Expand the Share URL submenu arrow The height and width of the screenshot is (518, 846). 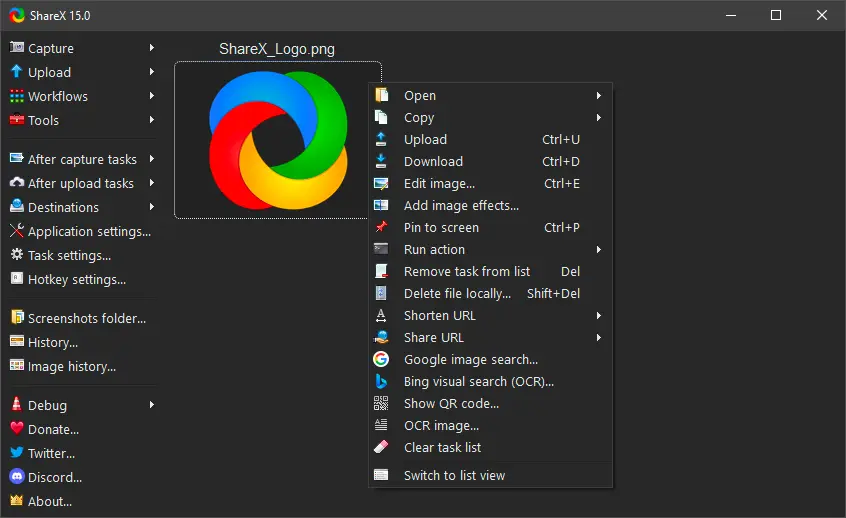598,338
